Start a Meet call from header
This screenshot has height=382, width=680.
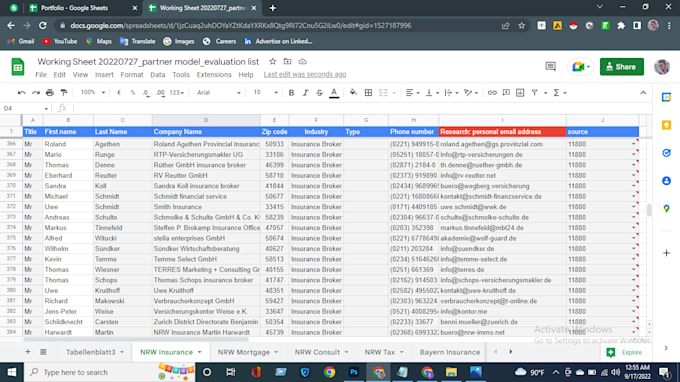point(580,67)
